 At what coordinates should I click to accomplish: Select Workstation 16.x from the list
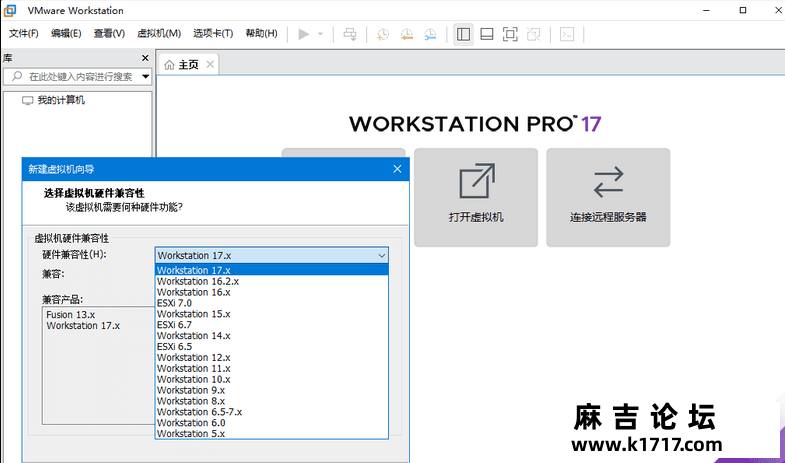272,292
